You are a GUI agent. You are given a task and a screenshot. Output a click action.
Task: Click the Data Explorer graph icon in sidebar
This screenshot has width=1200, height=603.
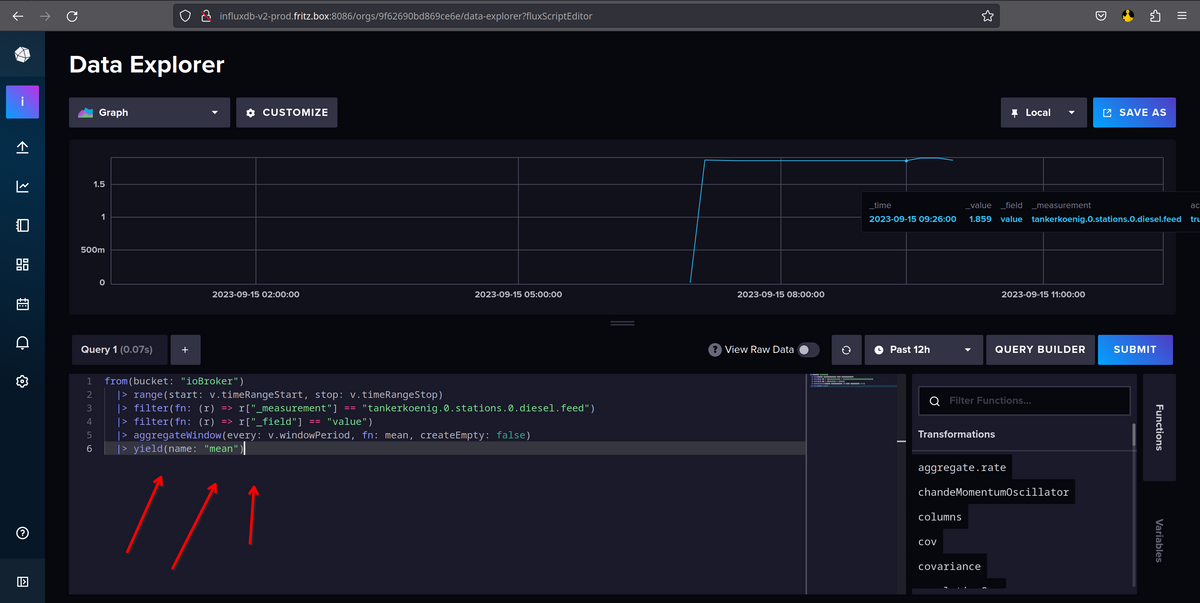[22, 186]
